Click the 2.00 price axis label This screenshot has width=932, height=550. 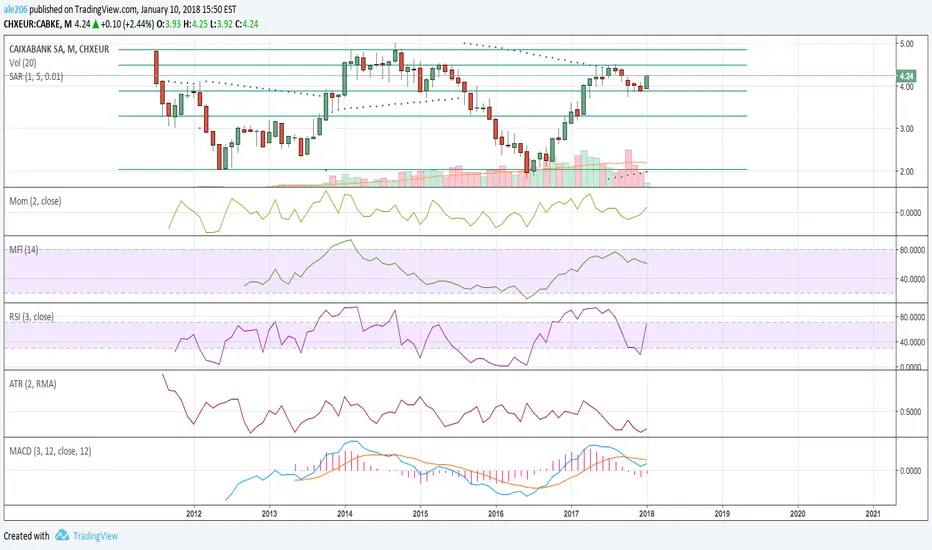906,172
